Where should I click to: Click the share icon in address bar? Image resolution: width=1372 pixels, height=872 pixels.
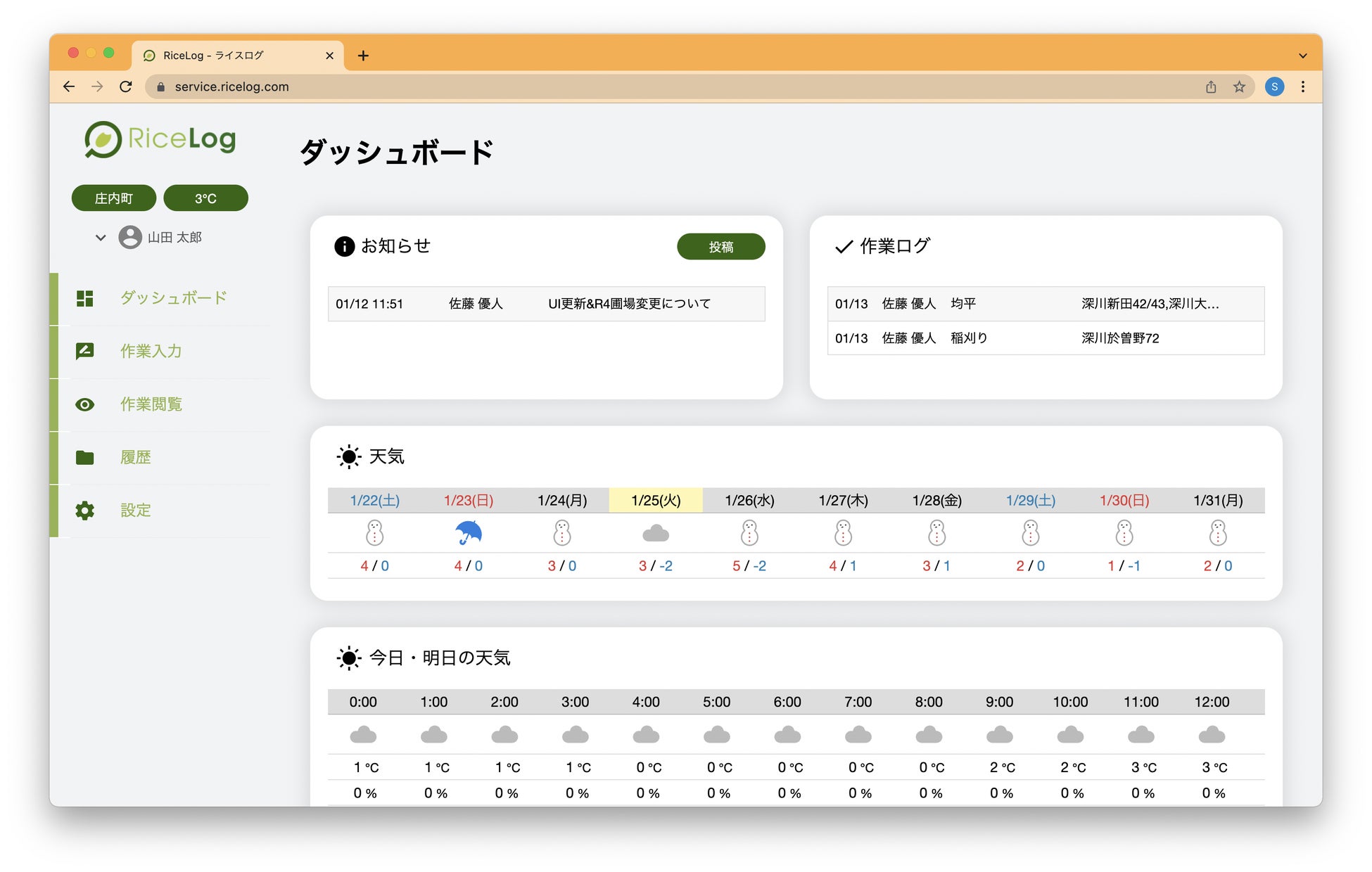pos(1211,86)
